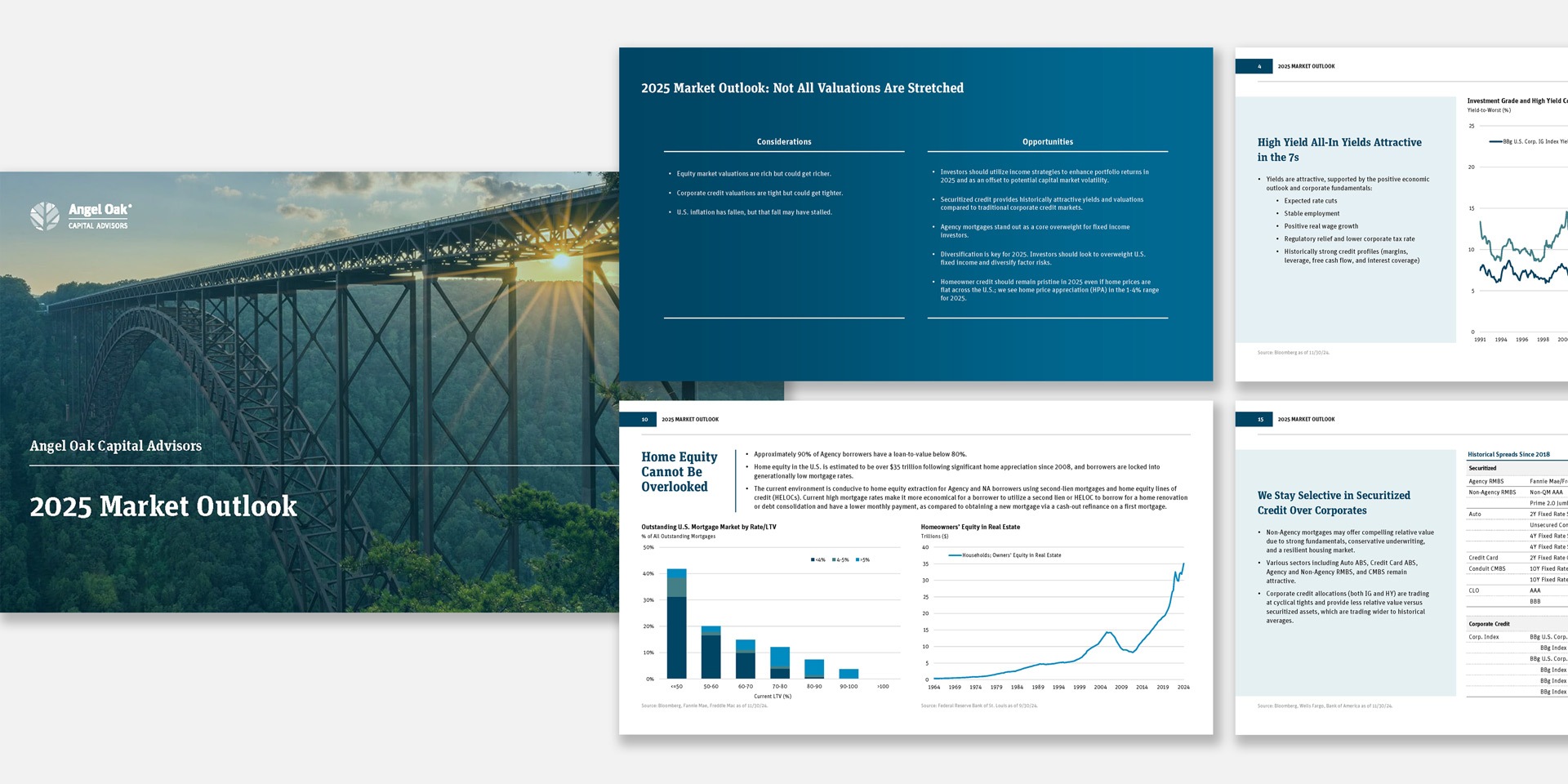Click the "Credit Card" table row
This screenshot has height=784, width=1568.
tap(1517, 558)
